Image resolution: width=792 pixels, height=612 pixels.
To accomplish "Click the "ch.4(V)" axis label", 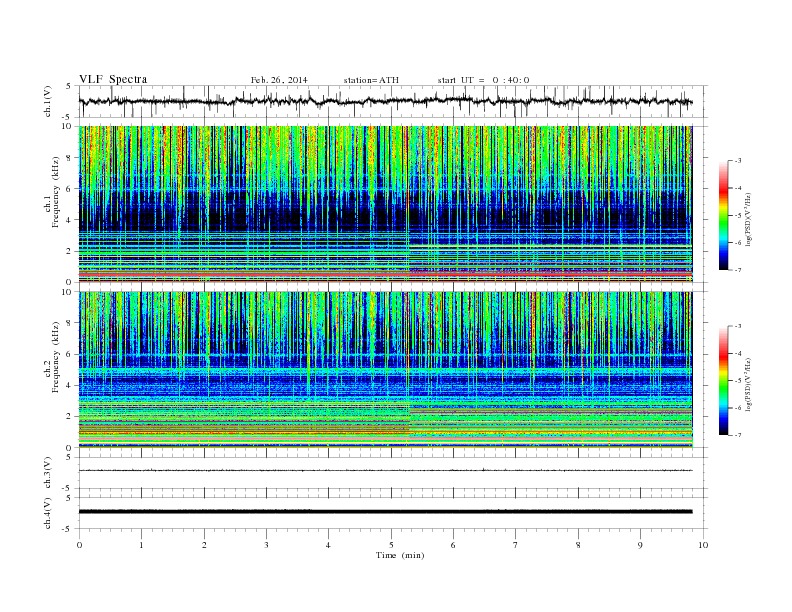I will 48,513.
